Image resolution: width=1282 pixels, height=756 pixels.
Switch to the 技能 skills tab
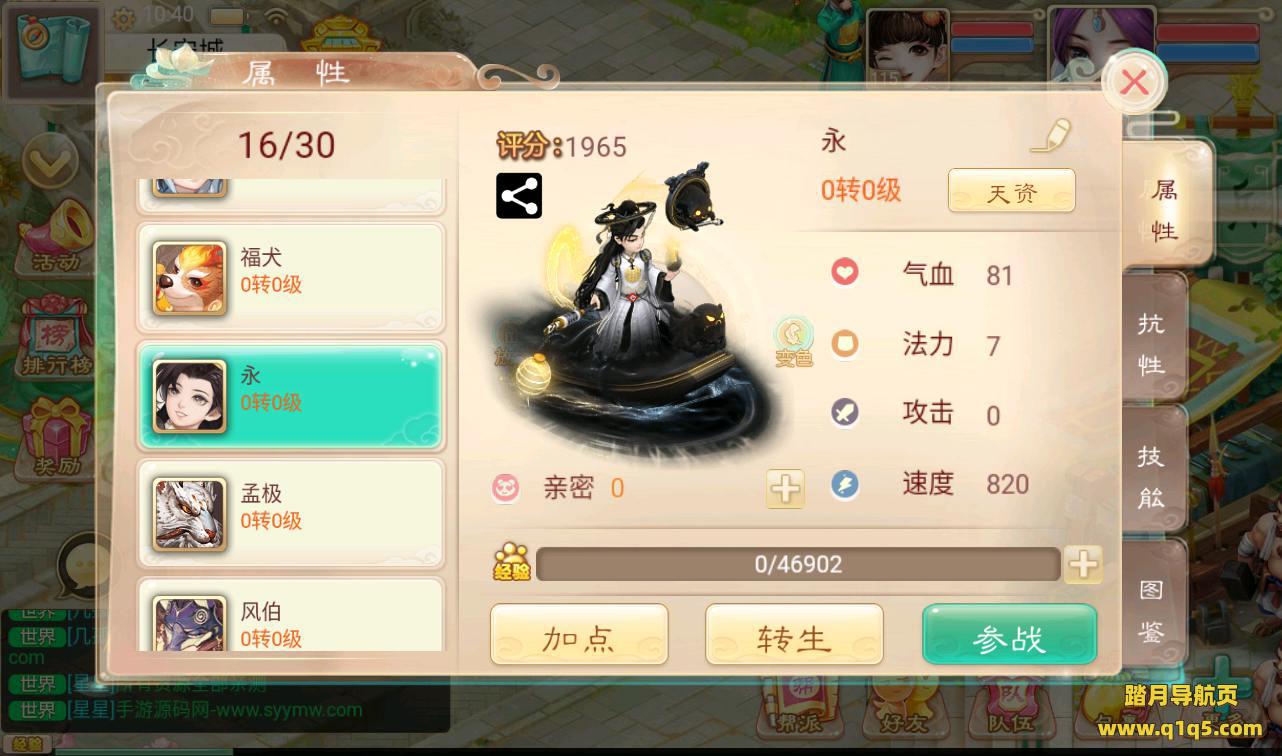coord(1153,475)
